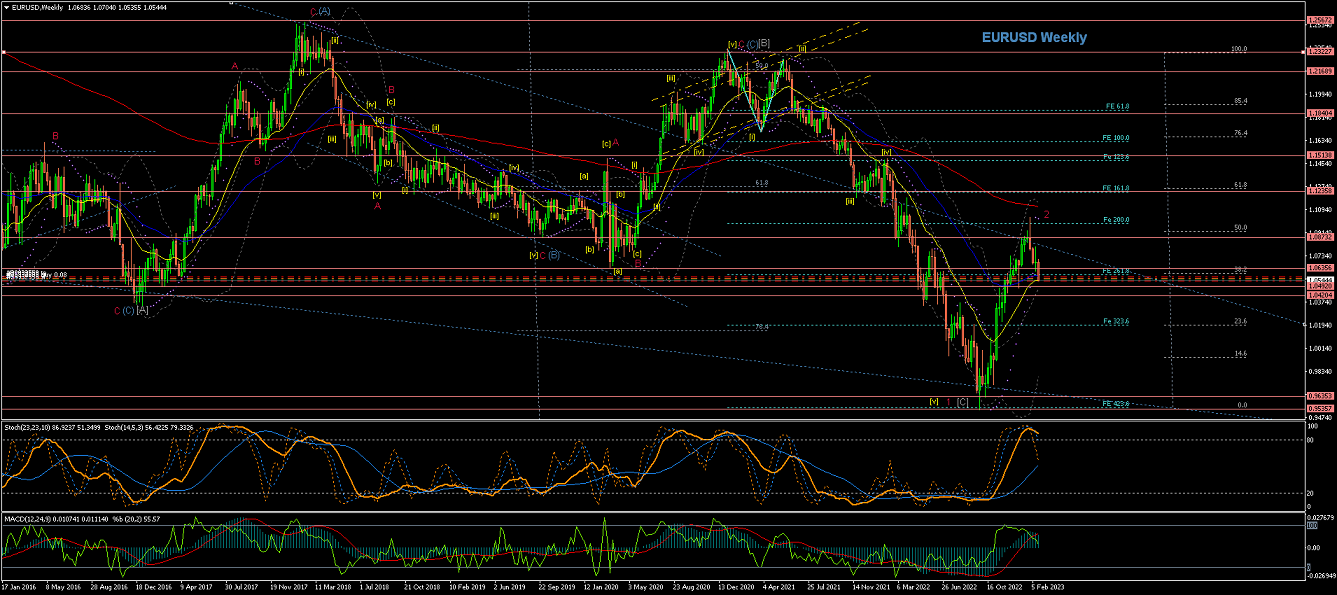Select the -0.026949 MACD scale value
Viewport: 1337px width, 595px height.
1321,575
